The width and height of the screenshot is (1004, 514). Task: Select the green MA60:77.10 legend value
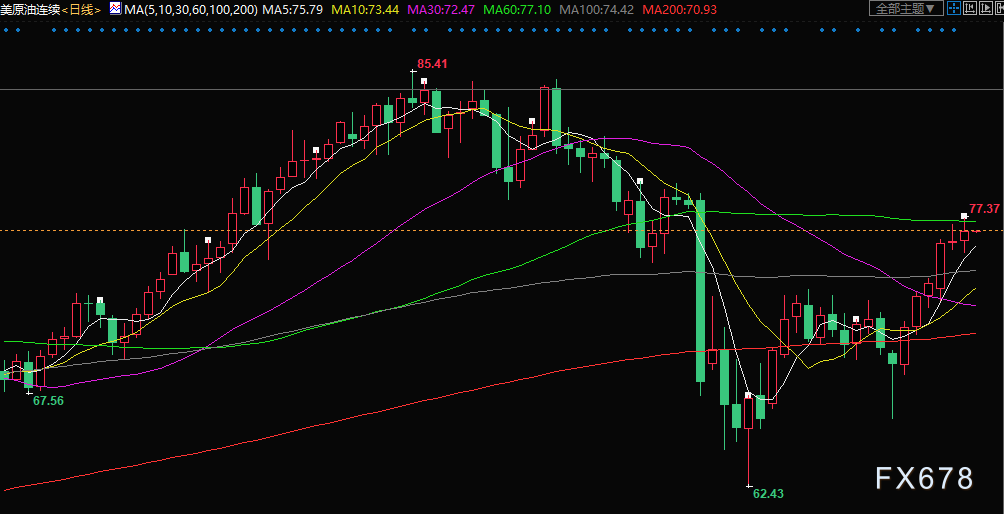[x=518, y=10]
